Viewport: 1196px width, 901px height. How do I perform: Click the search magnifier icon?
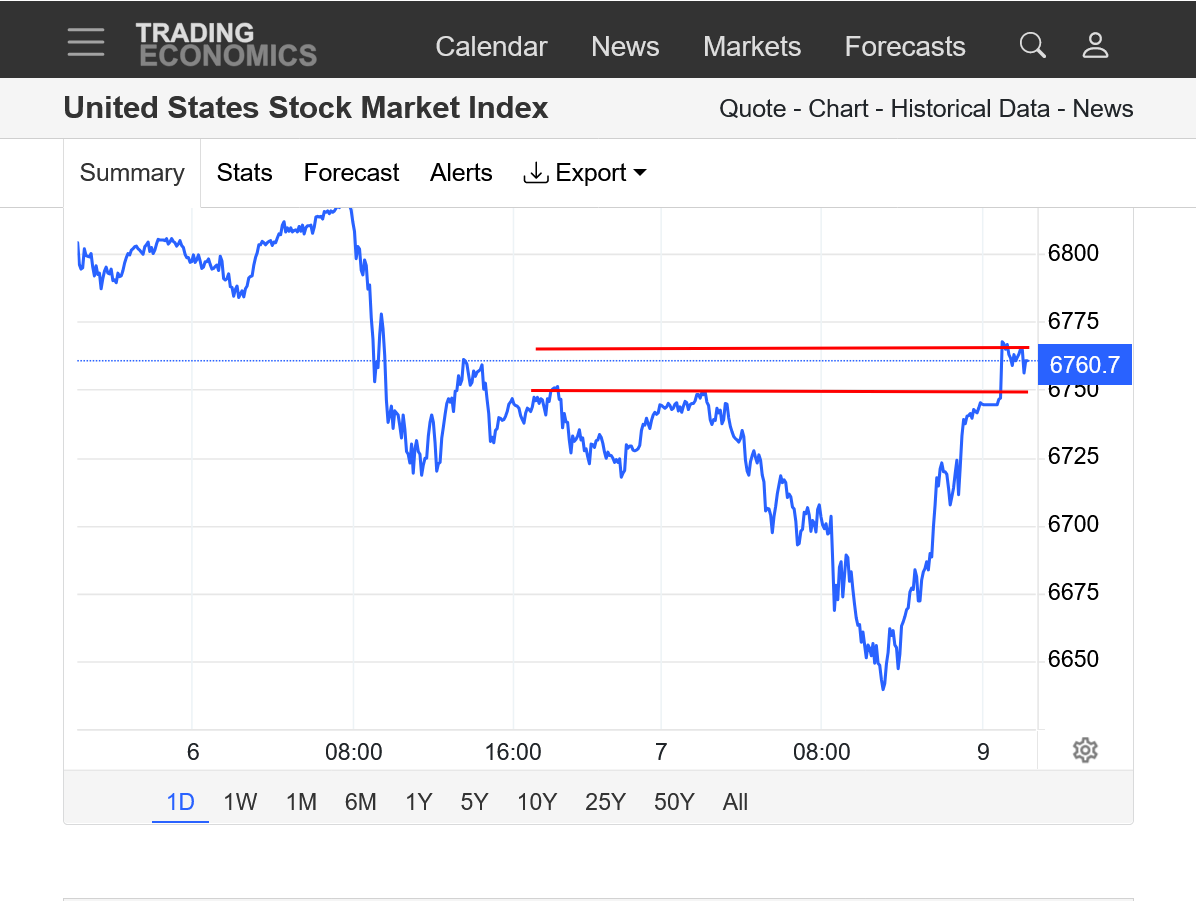[1032, 45]
